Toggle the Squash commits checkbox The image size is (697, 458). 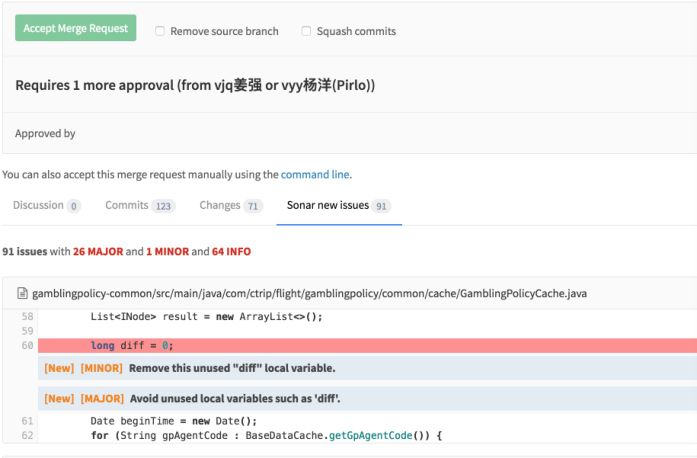pyautogui.click(x=306, y=31)
